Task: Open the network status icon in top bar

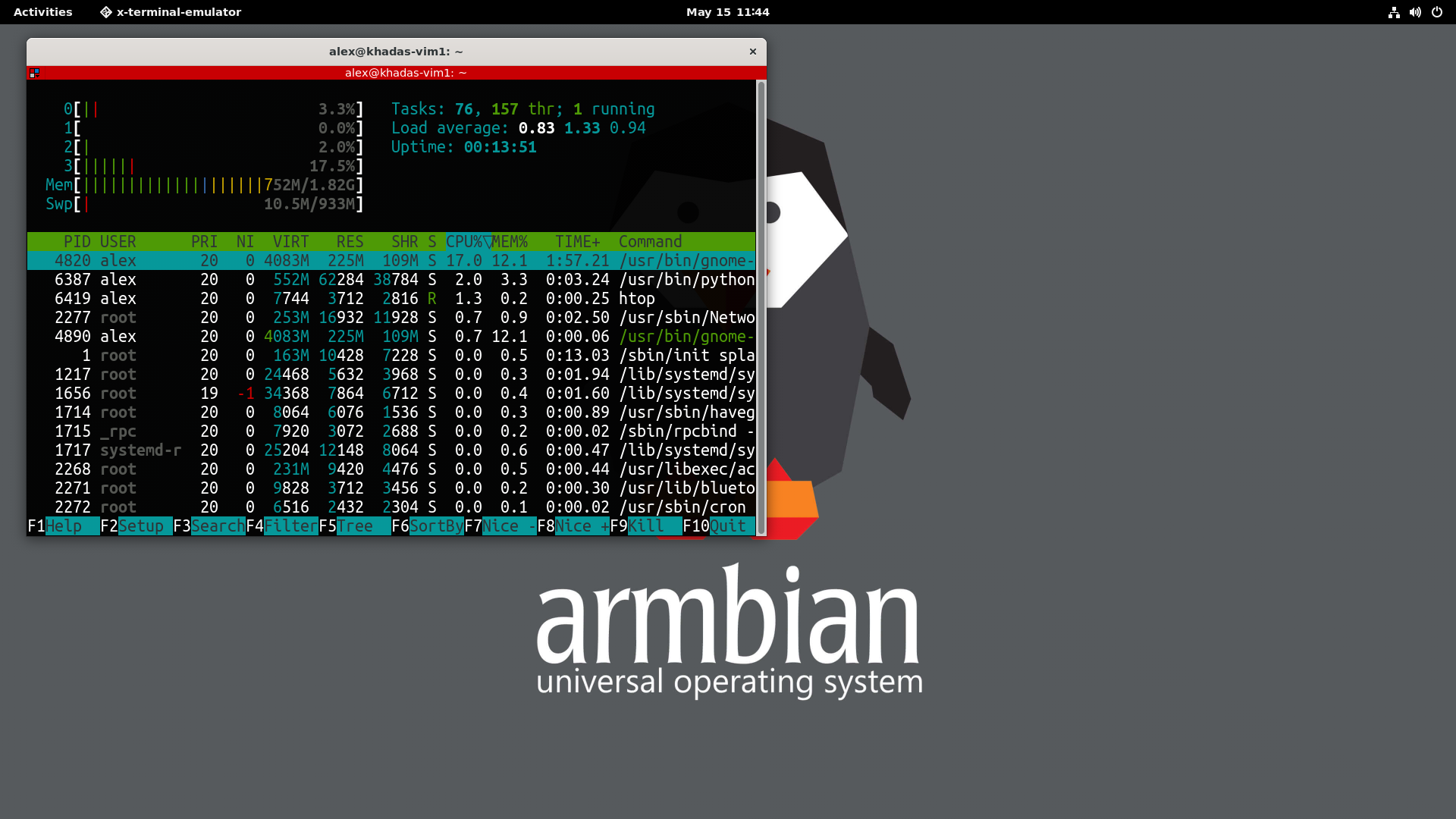Action: 1394,12
